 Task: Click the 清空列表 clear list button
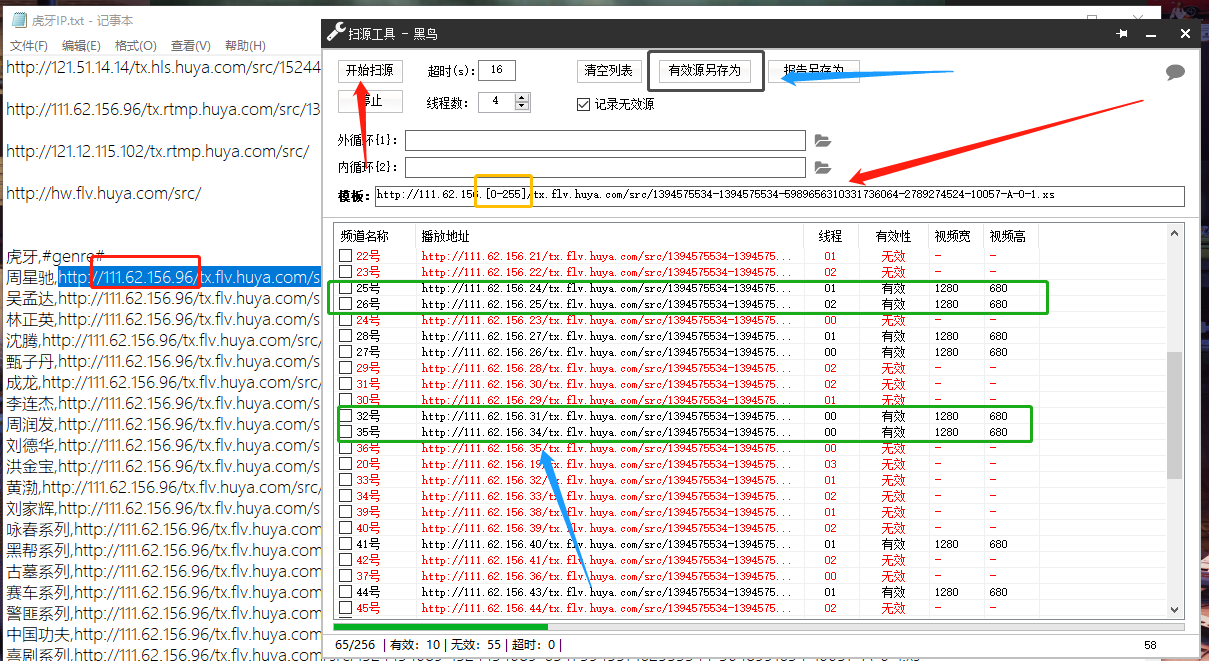point(609,71)
